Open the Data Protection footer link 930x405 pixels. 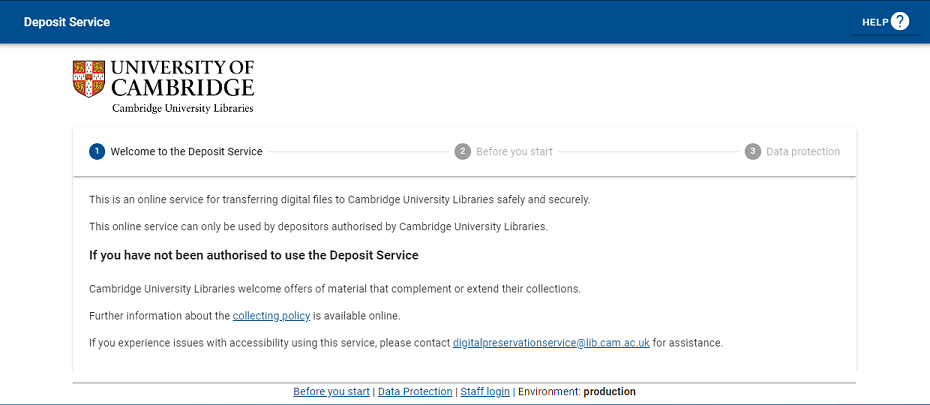tap(415, 391)
